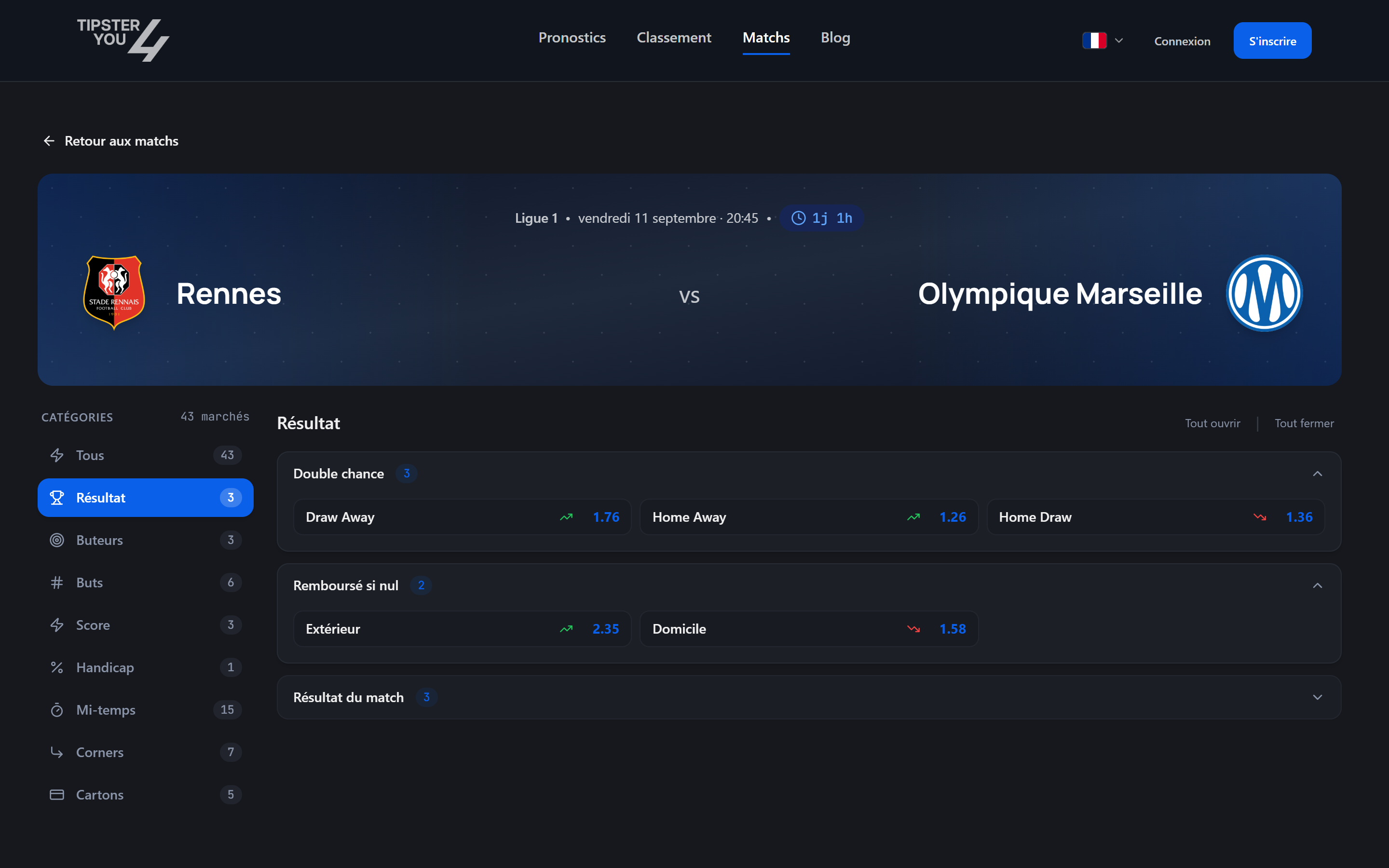Open the language dropdown chevron

(1118, 41)
